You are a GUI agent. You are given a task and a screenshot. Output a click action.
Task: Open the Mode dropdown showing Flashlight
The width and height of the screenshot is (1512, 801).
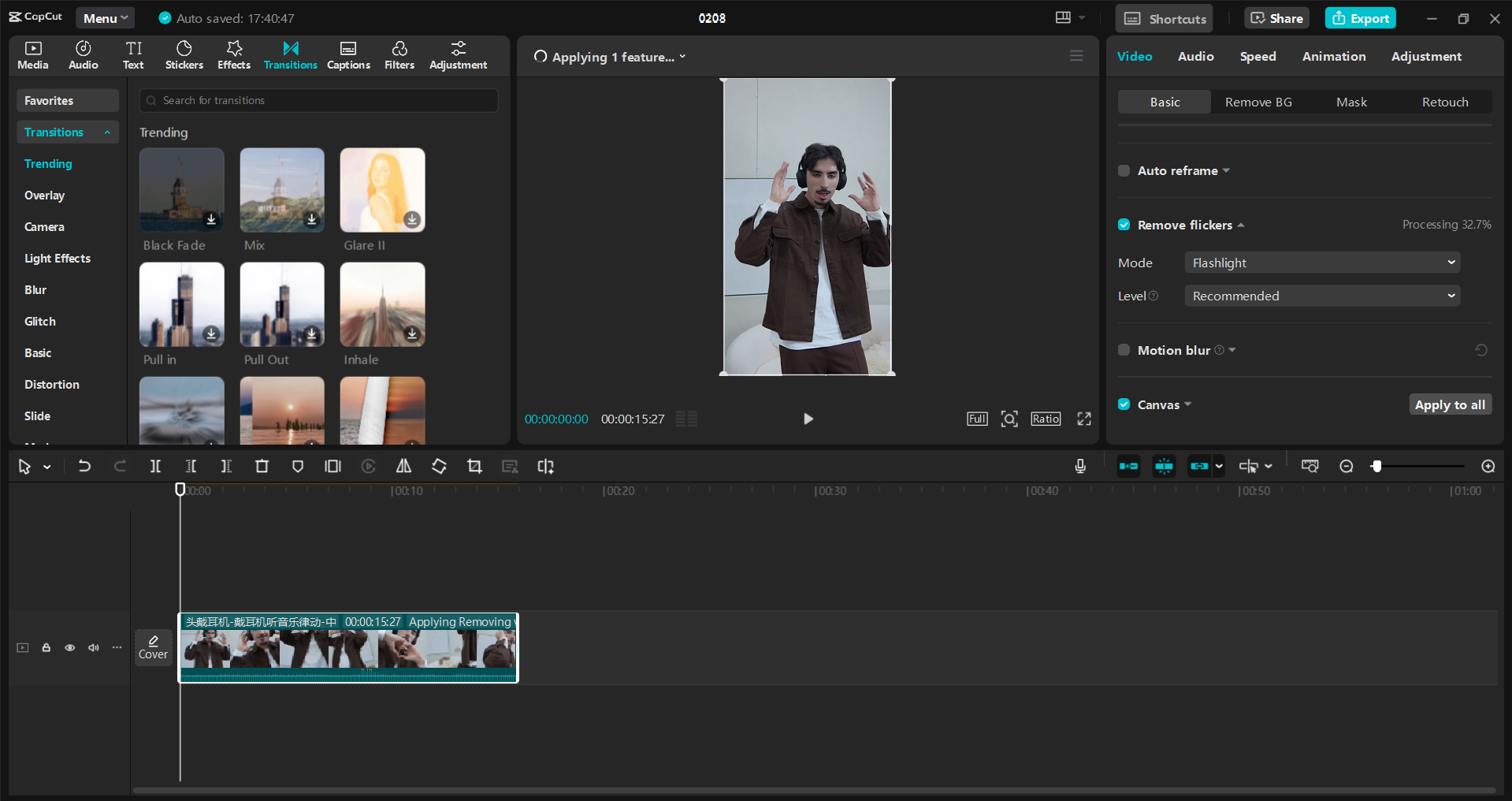1321,262
